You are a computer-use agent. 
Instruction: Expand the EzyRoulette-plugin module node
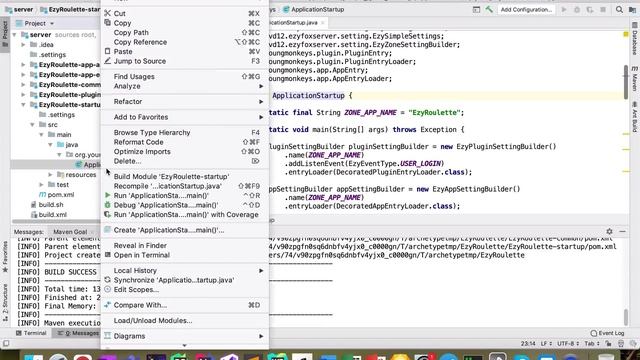tap(23, 95)
